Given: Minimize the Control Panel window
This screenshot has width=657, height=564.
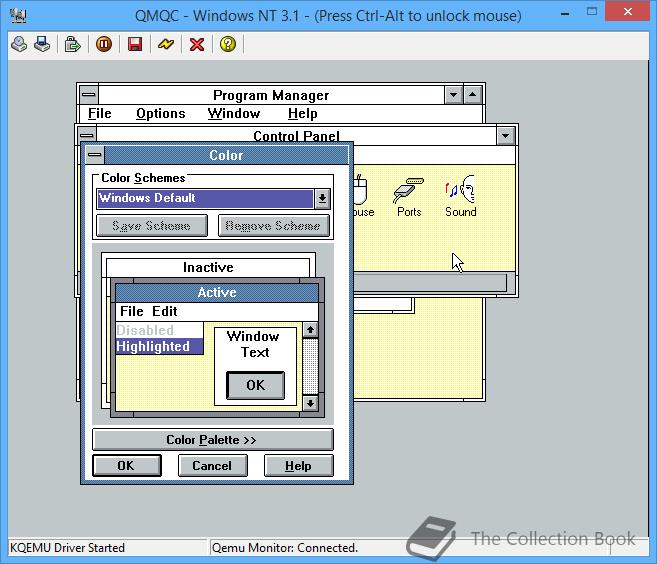Looking at the screenshot, I should 505,135.
